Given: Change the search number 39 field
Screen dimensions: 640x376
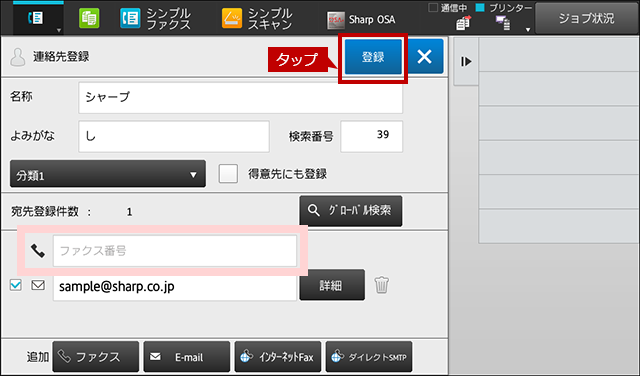Looking at the screenshot, I should (371, 136).
